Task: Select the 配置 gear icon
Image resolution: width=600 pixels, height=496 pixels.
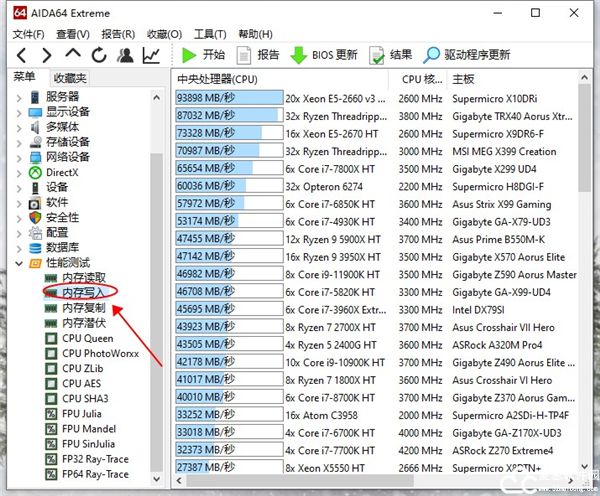Action: point(35,233)
